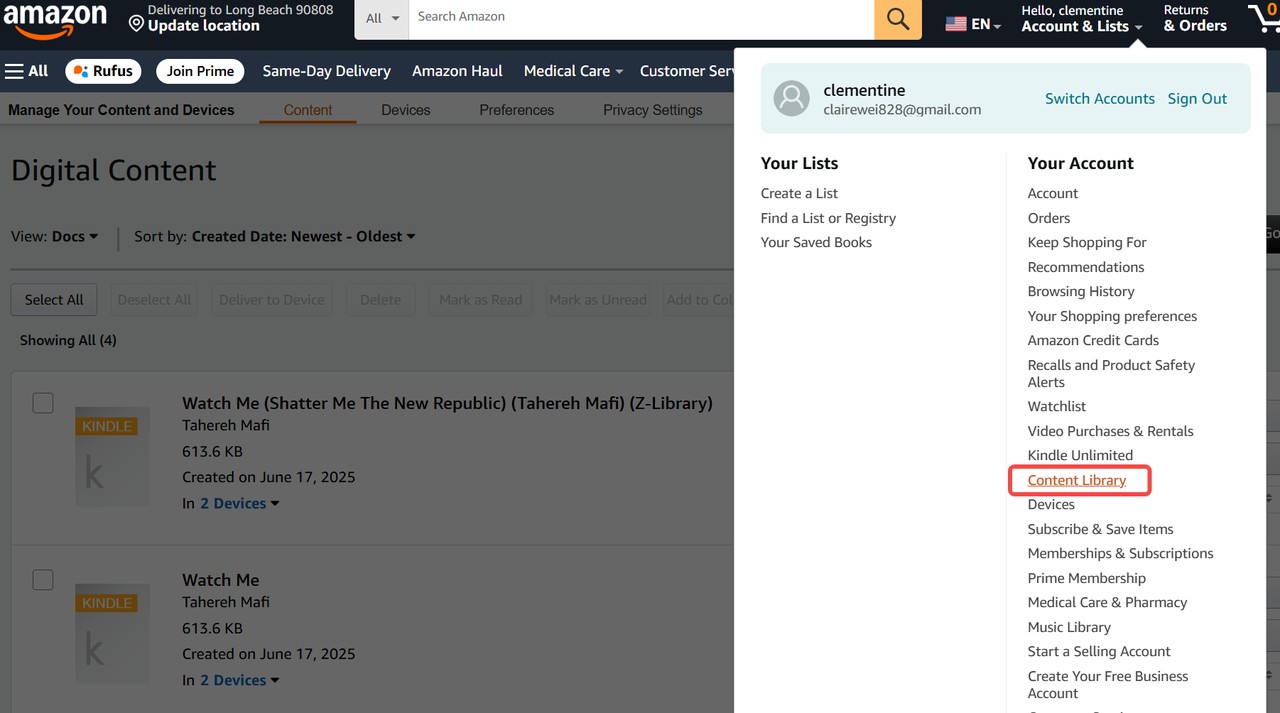Sign Out of the account

tap(1197, 98)
